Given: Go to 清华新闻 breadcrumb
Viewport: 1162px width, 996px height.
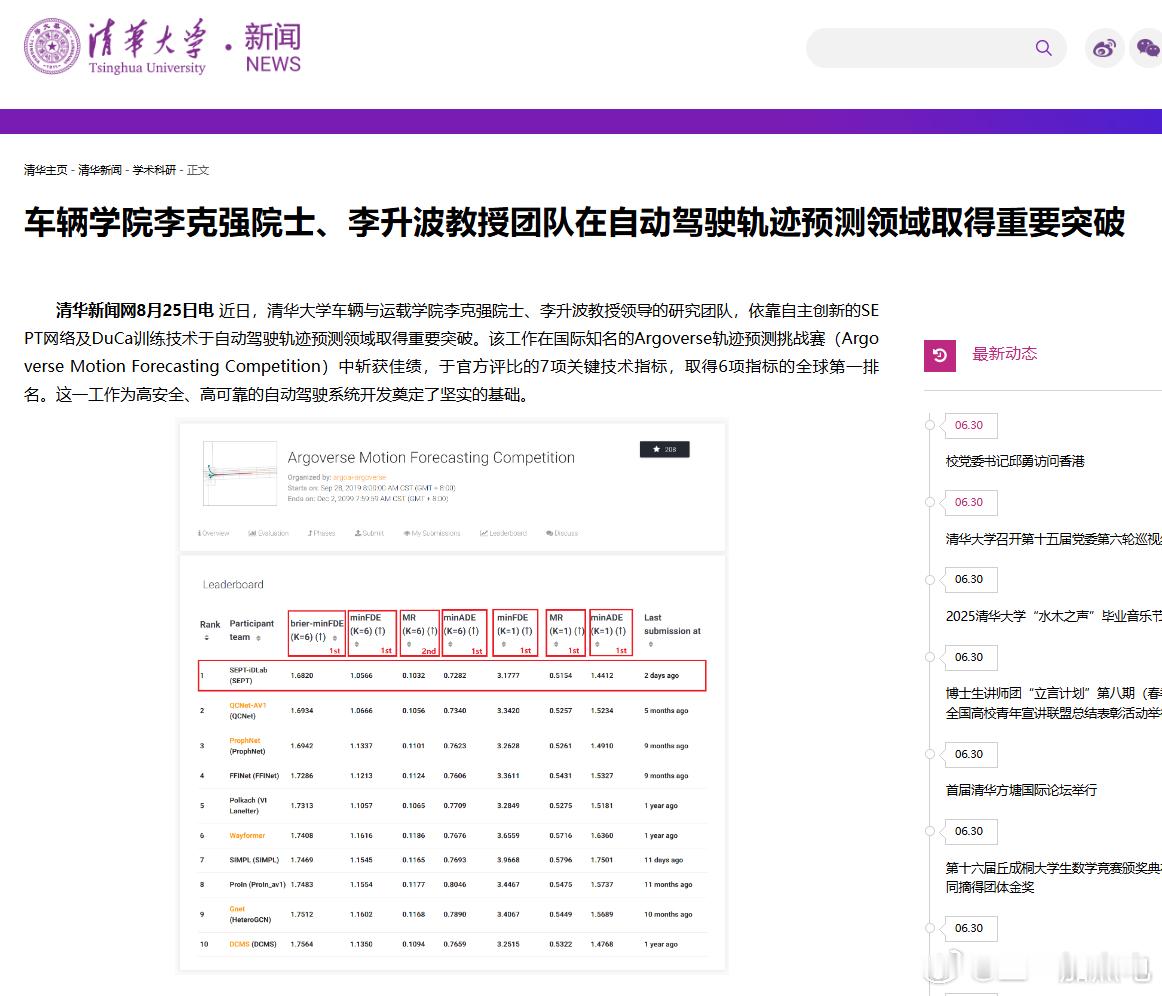Looking at the screenshot, I should pos(99,170).
